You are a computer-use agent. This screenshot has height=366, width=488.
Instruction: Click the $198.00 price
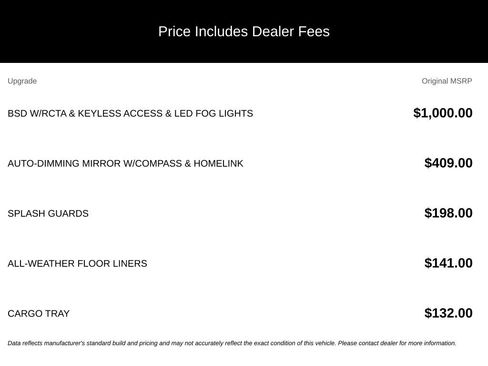[448, 213]
